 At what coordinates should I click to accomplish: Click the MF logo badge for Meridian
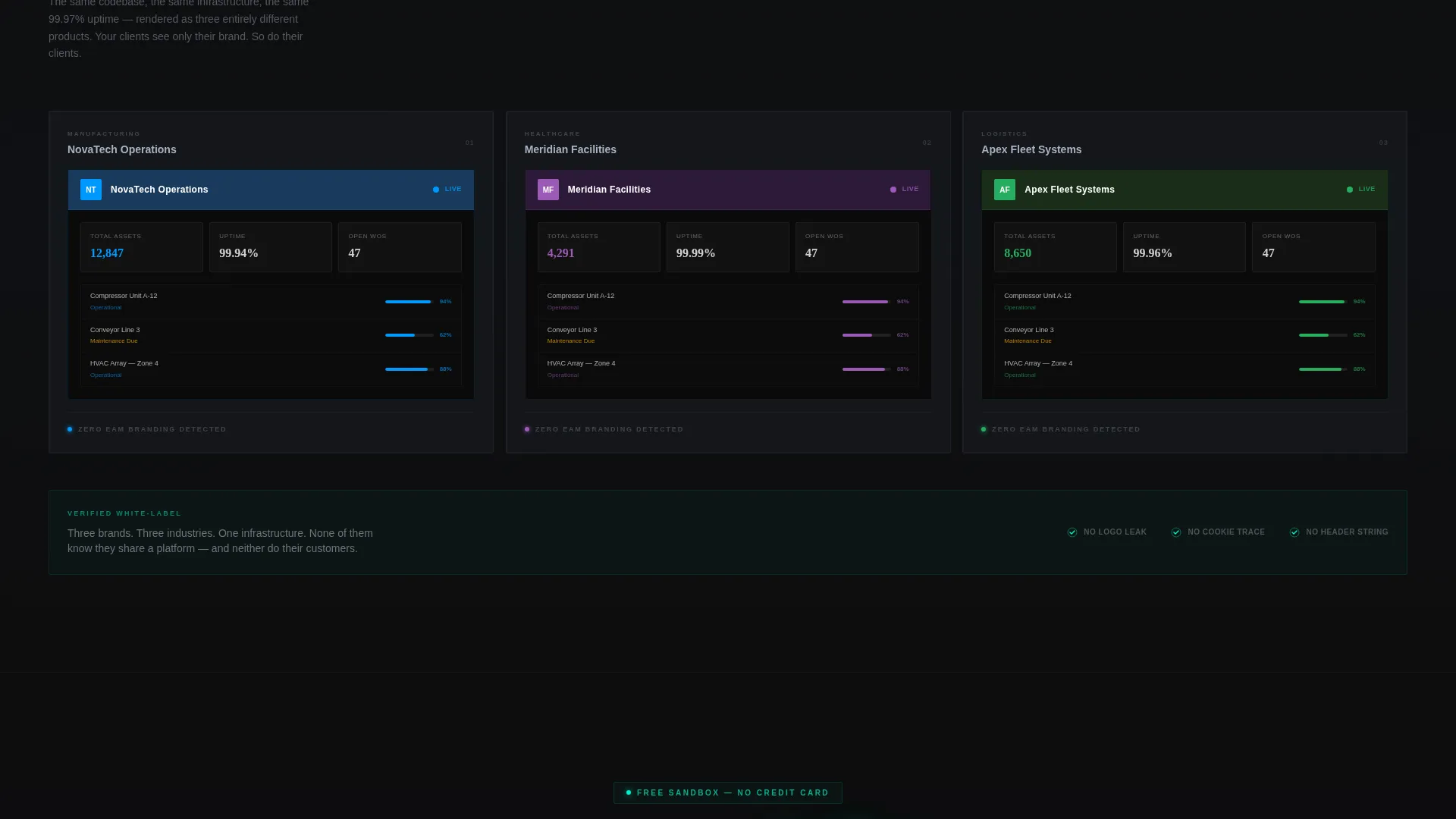[x=548, y=190]
